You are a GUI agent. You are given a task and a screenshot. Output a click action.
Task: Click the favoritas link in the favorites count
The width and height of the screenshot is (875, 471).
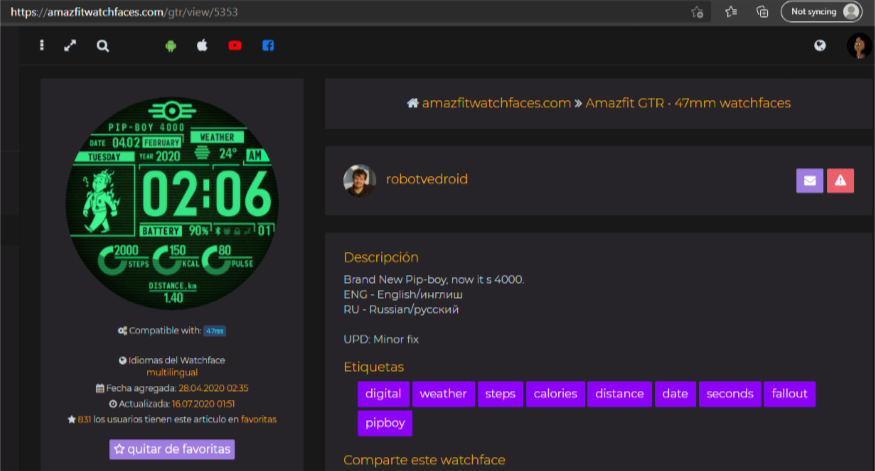[x=258, y=419]
